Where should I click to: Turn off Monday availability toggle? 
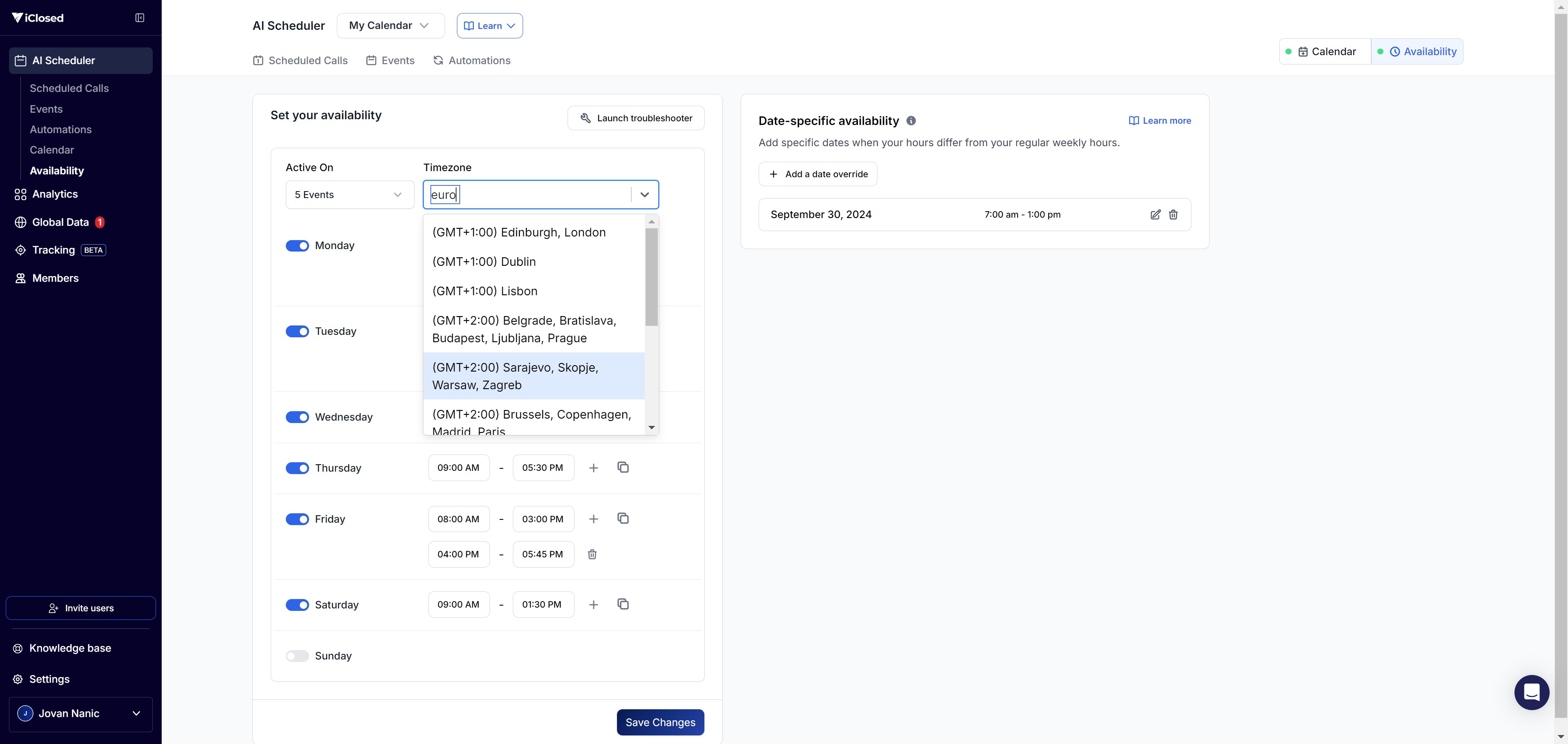[x=297, y=245]
